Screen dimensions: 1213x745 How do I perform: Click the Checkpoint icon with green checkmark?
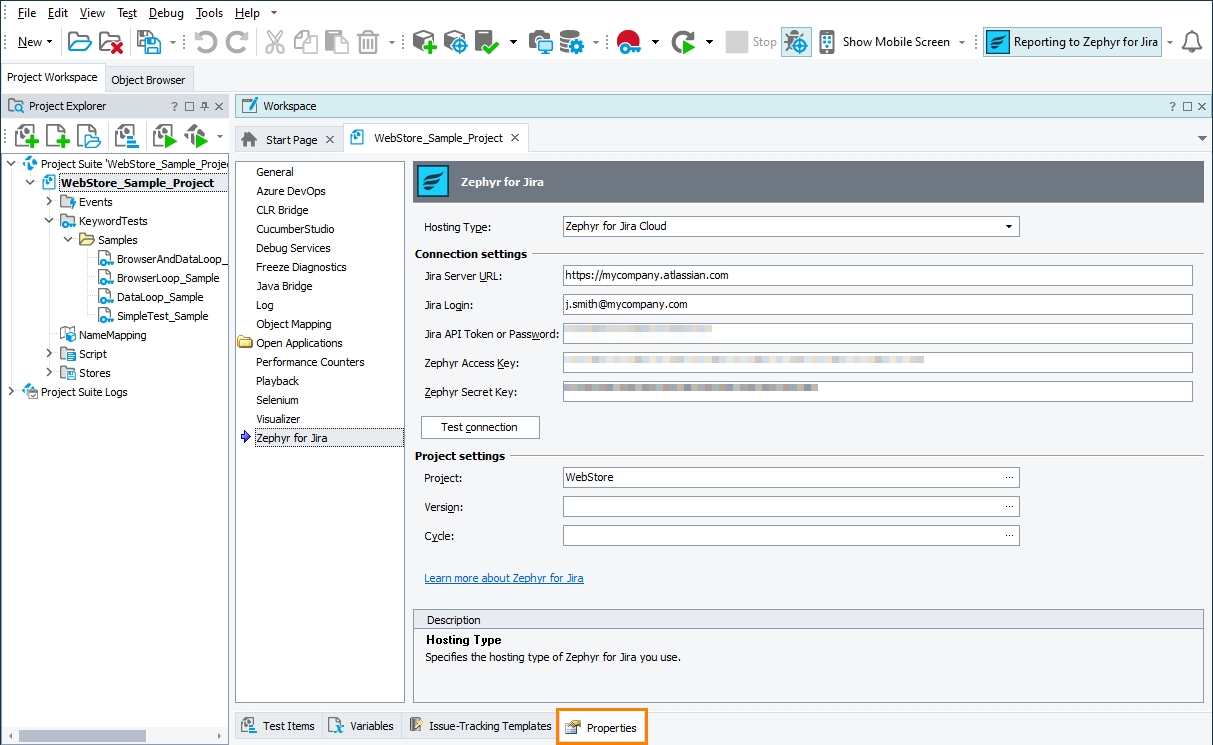pos(487,42)
